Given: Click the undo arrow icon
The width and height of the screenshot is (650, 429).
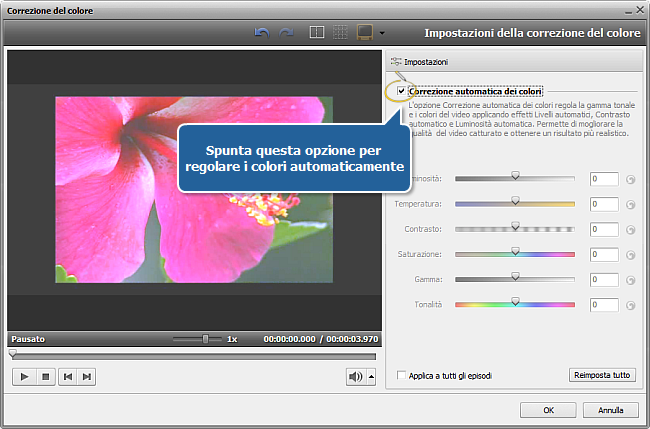Looking at the screenshot, I should click(263, 33).
